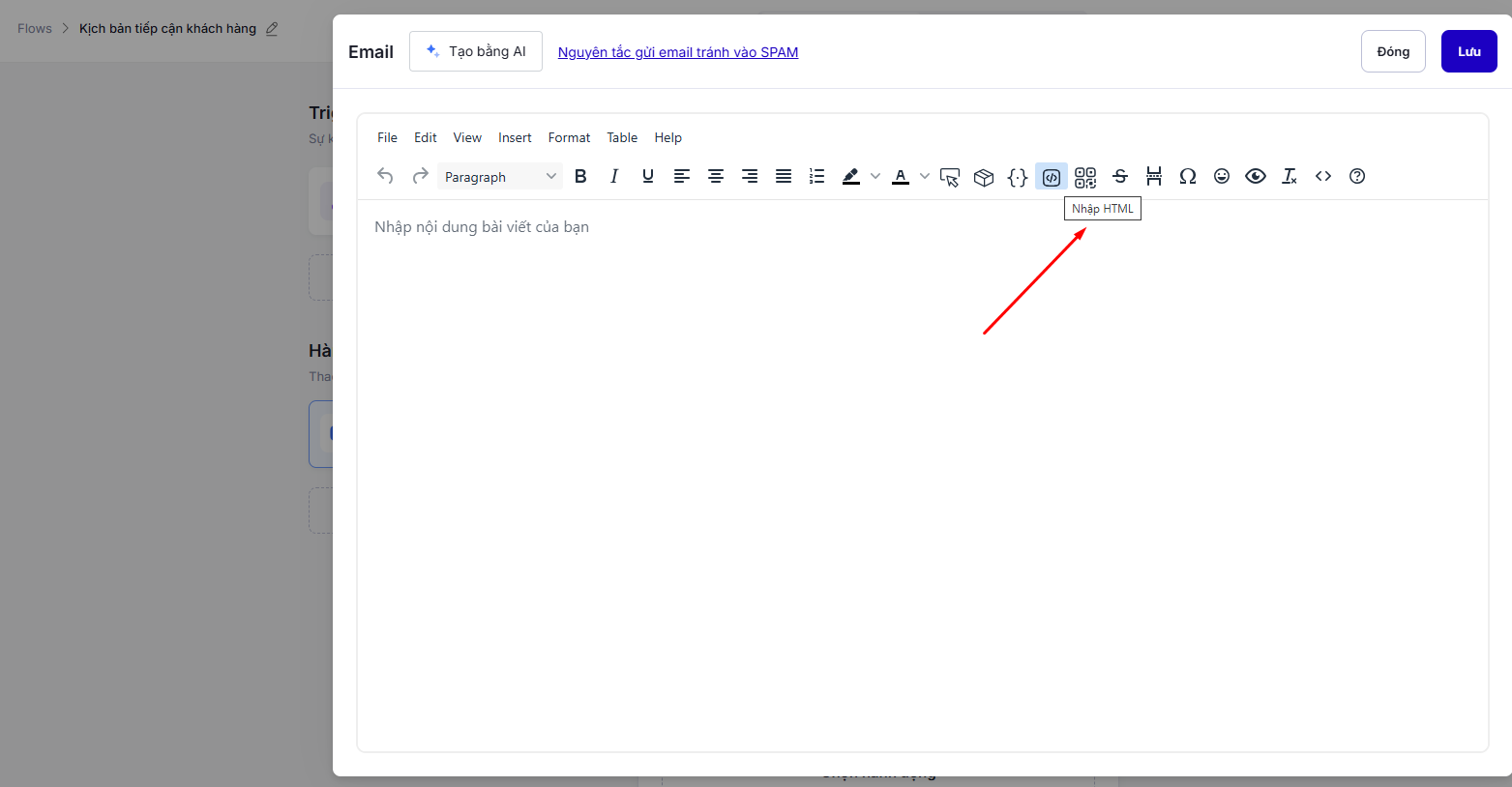Expand the text color dropdown arrow
The image size is (1512, 787).
[925, 176]
